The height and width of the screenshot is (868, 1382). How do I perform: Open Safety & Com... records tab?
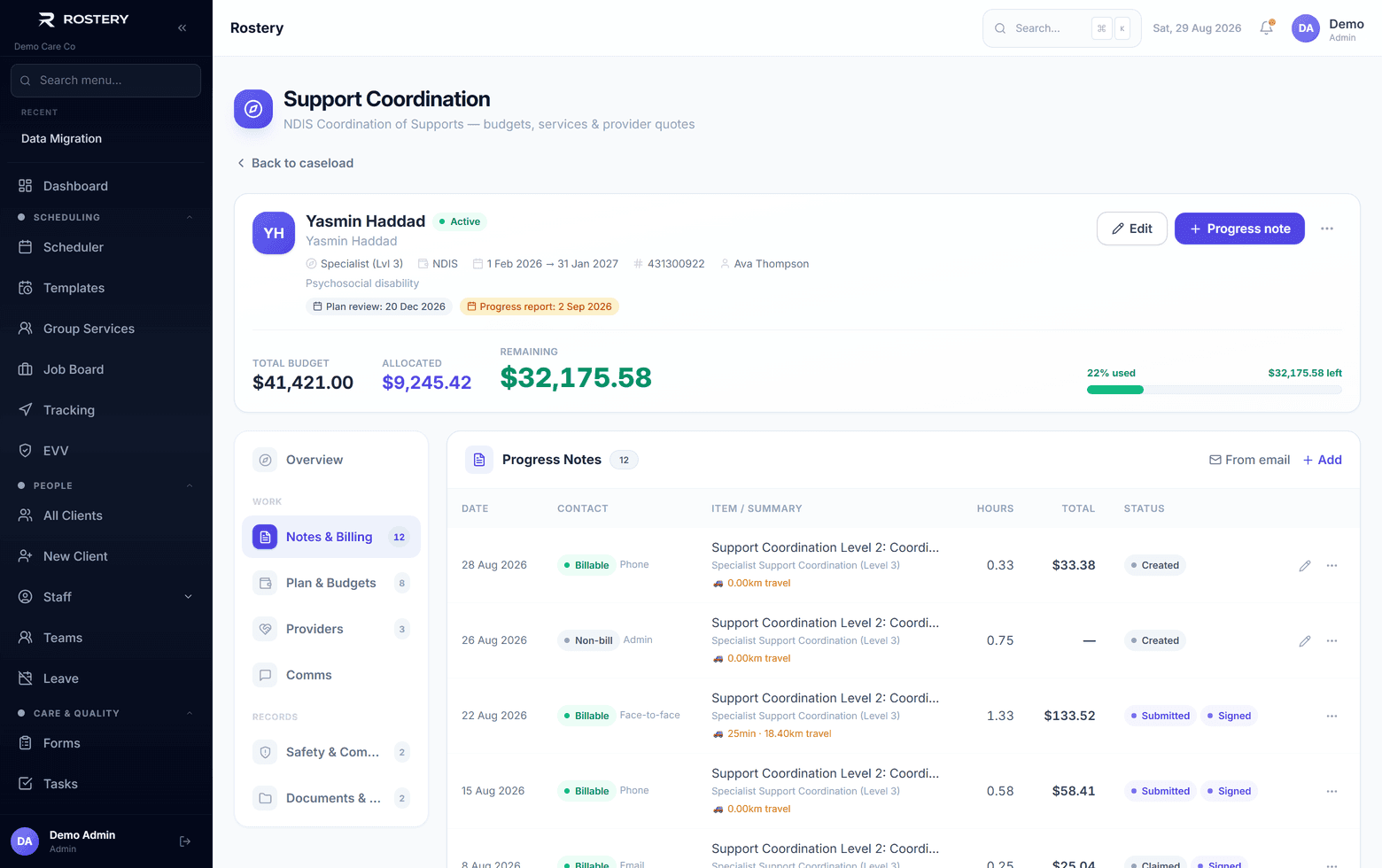click(x=330, y=752)
